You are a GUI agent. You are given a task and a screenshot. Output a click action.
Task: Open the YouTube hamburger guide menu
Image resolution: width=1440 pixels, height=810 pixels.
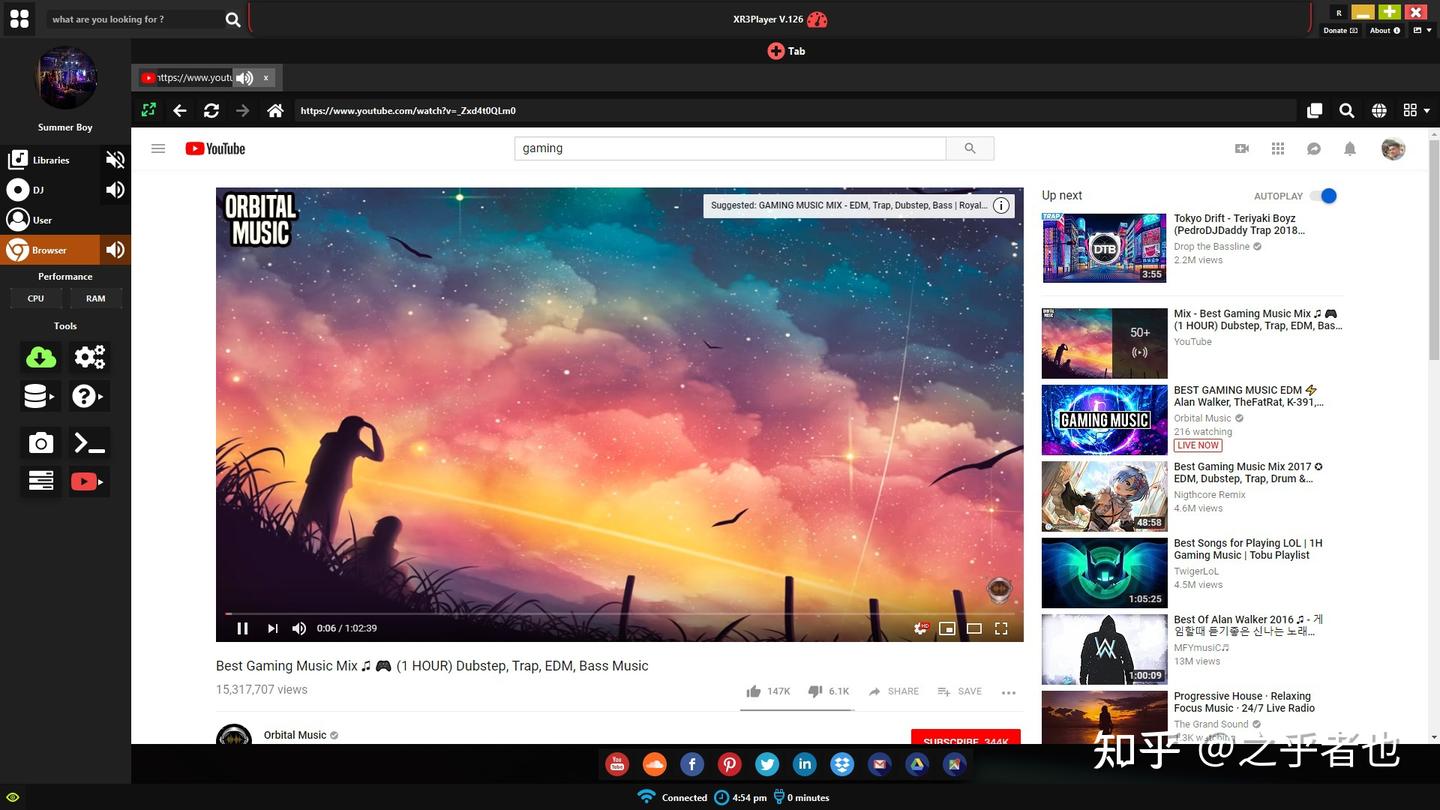coord(158,149)
